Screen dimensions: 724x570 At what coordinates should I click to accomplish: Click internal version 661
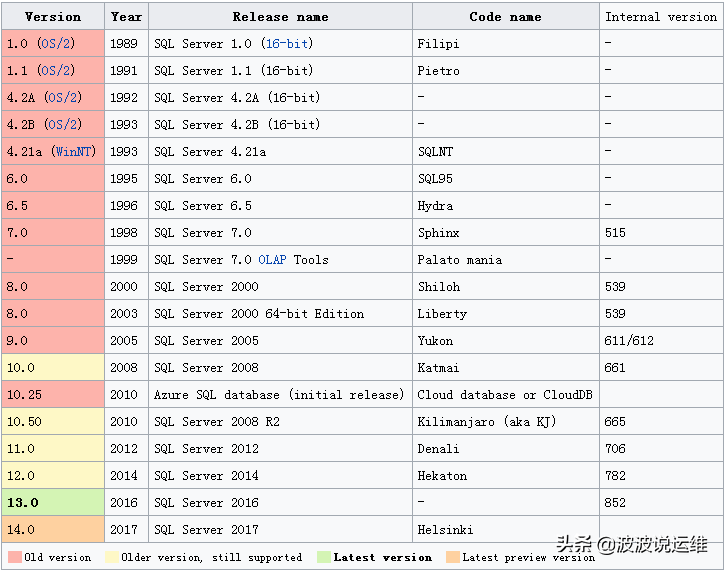pyautogui.click(x=615, y=368)
